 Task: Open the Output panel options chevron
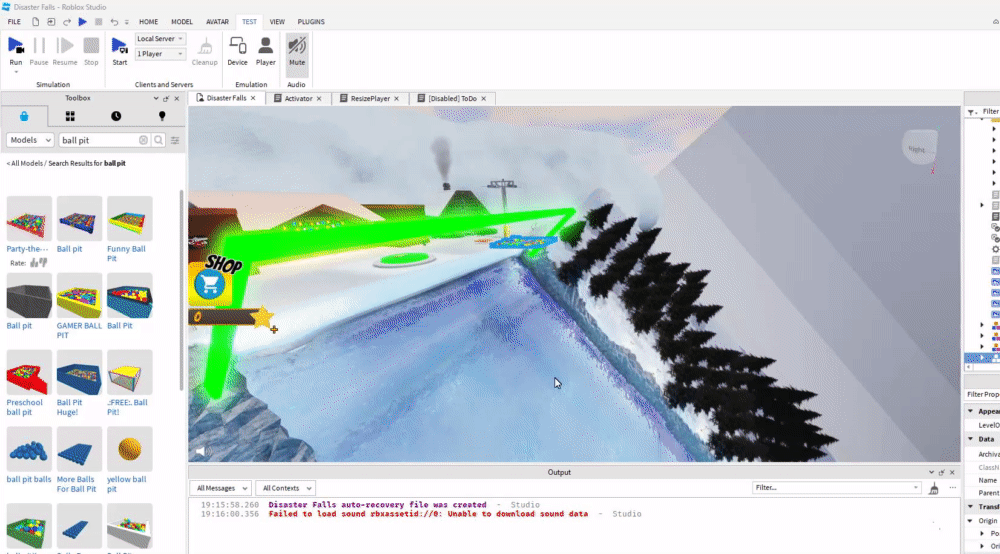931,472
